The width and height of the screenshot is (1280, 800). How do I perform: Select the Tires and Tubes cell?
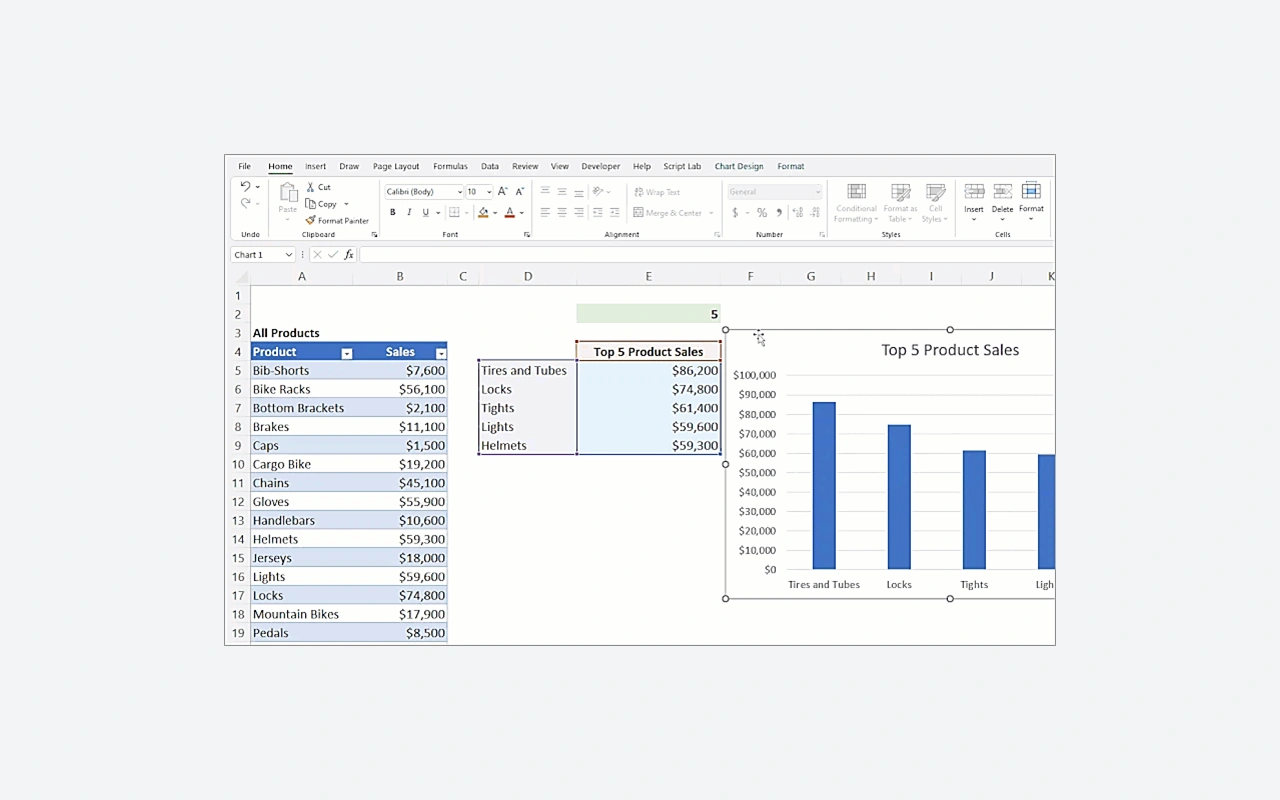point(528,370)
